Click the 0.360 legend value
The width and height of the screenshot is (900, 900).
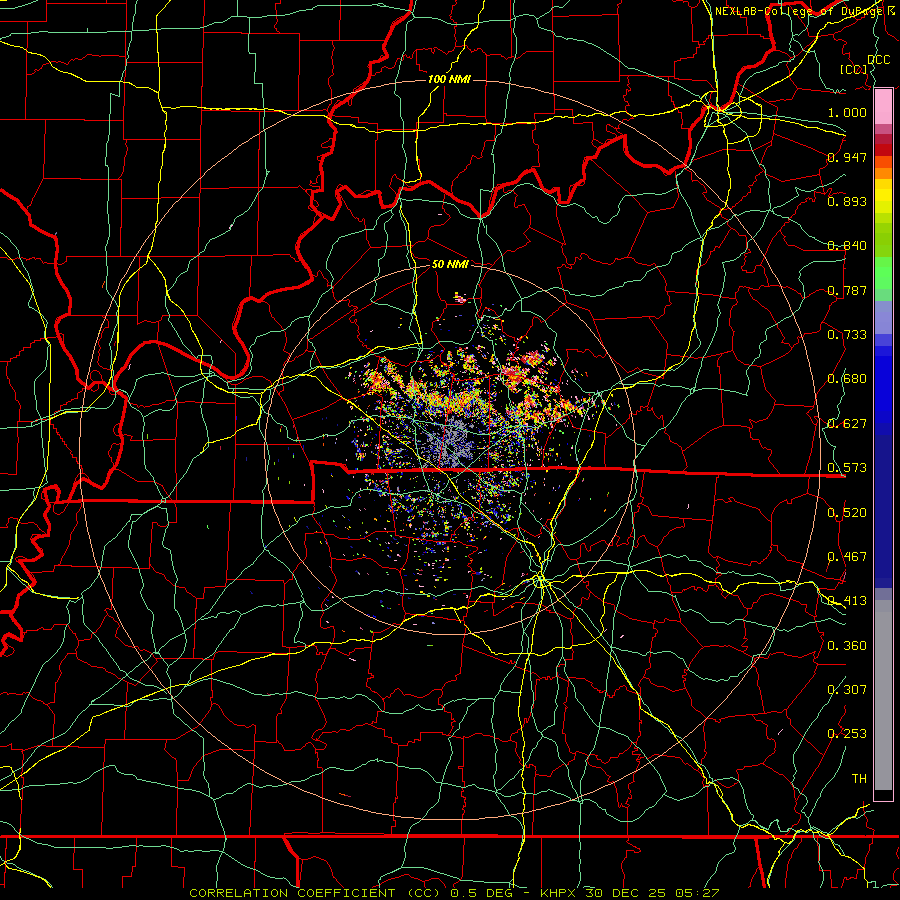pyautogui.click(x=847, y=646)
